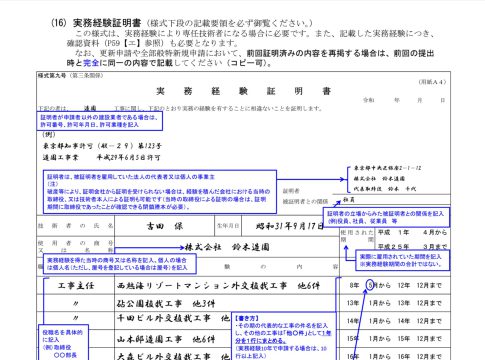Click the address 東京都中央区銀座2-1-12
The image size is (485, 360).
coord(387,168)
